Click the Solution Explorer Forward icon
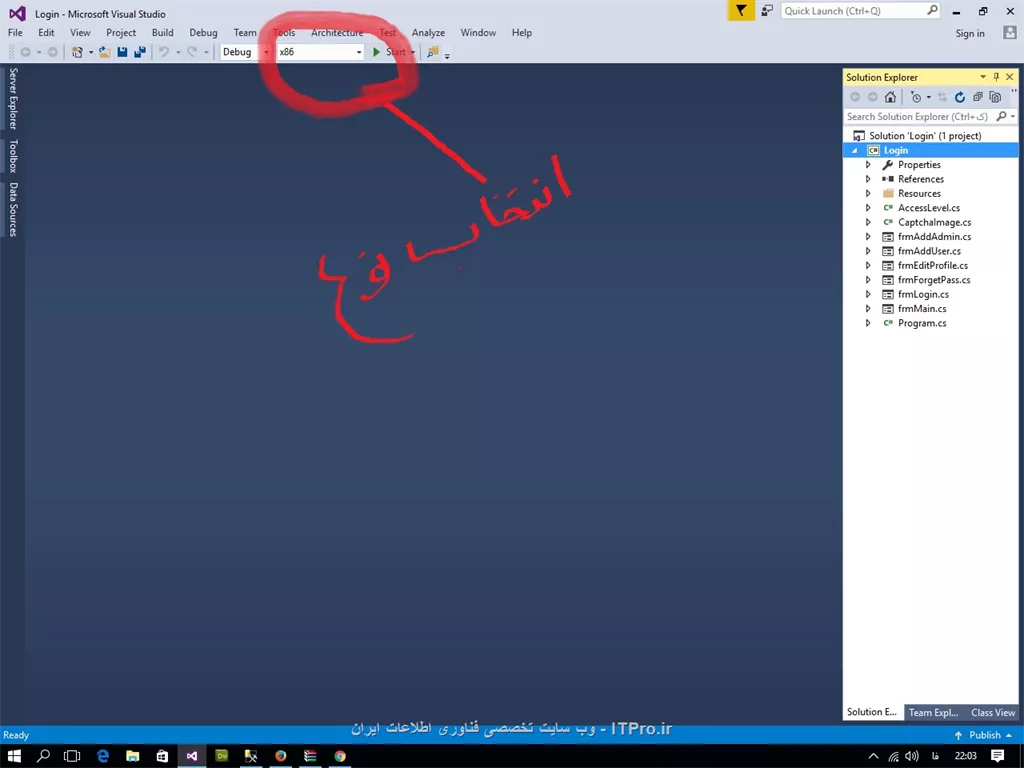 [872, 97]
